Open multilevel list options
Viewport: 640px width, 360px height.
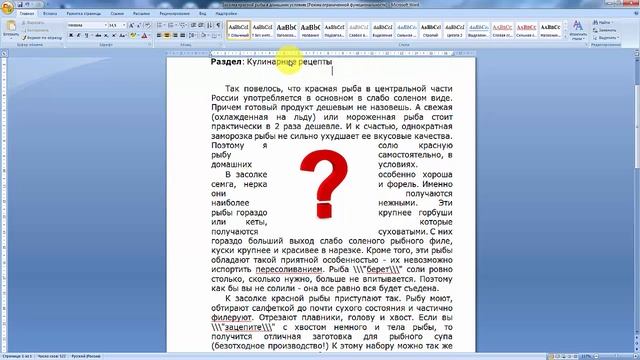click(x=183, y=25)
